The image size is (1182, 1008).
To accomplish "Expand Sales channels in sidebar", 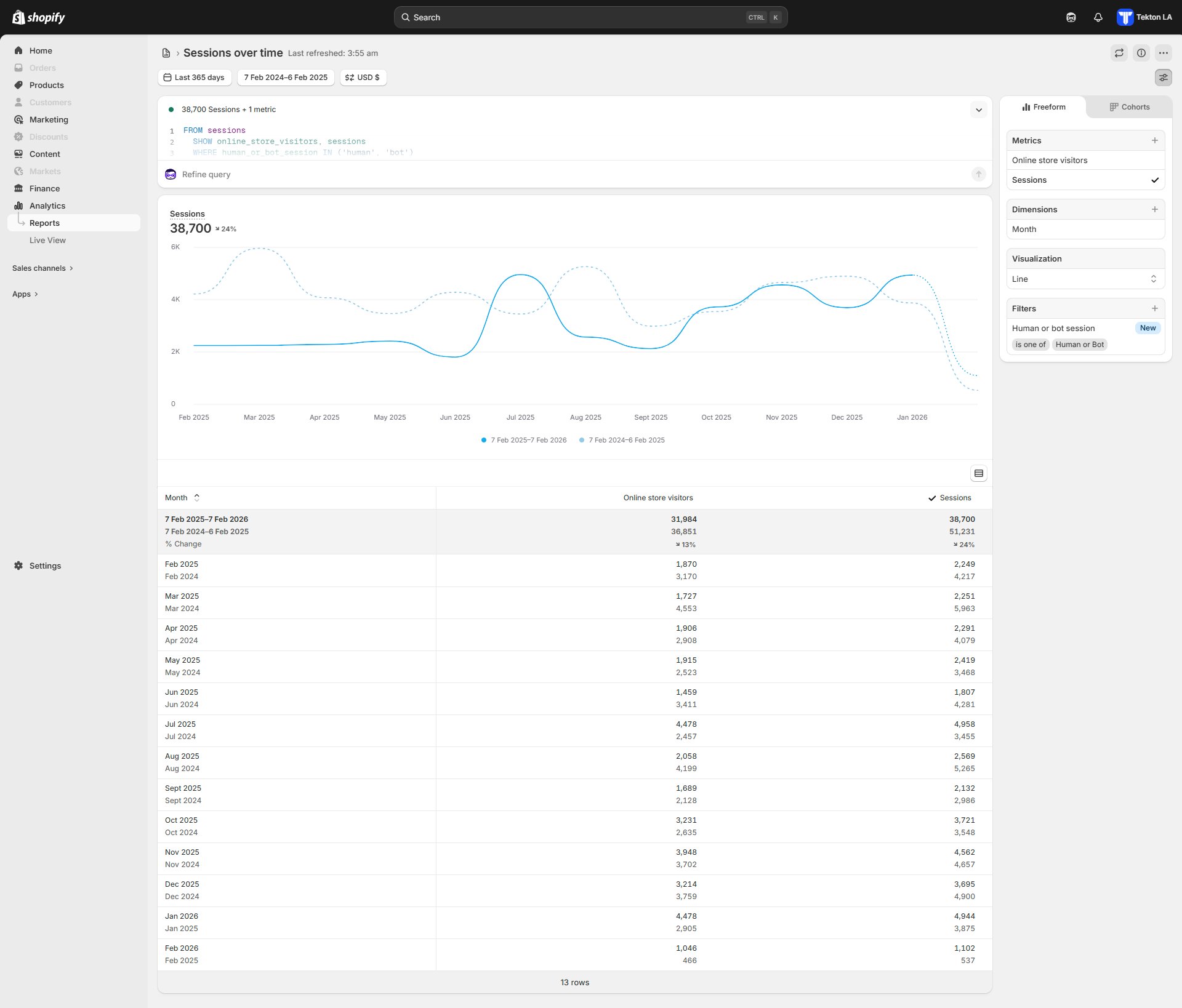I will coord(42,268).
